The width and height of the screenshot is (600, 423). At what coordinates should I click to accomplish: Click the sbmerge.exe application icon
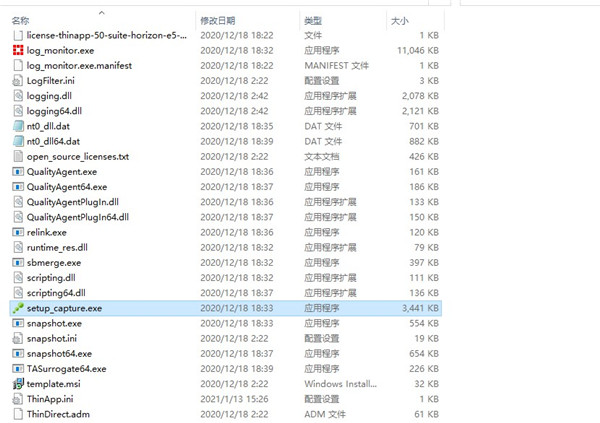(18, 263)
